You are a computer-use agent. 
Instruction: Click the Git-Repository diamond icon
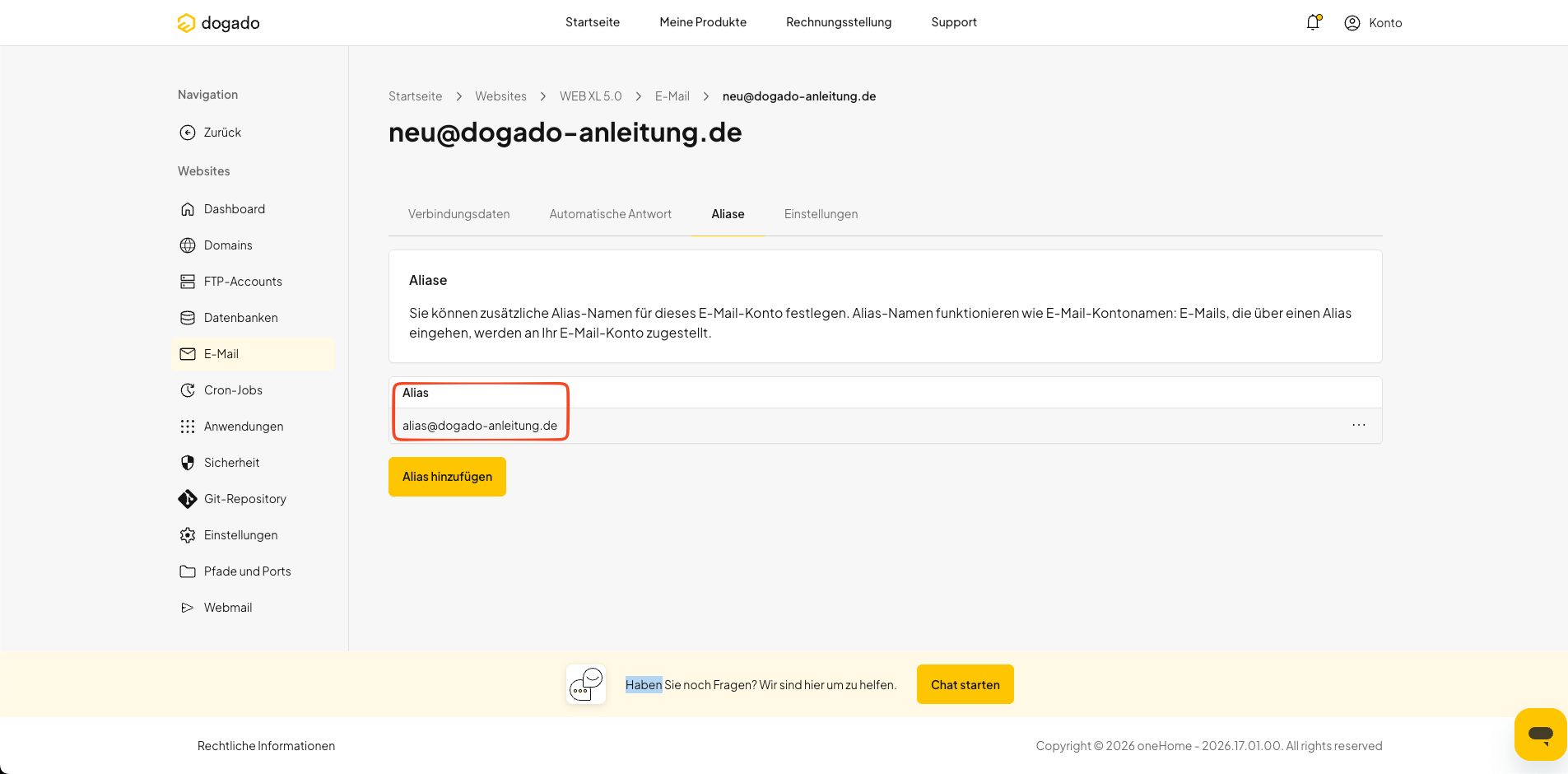click(x=188, y=499)
